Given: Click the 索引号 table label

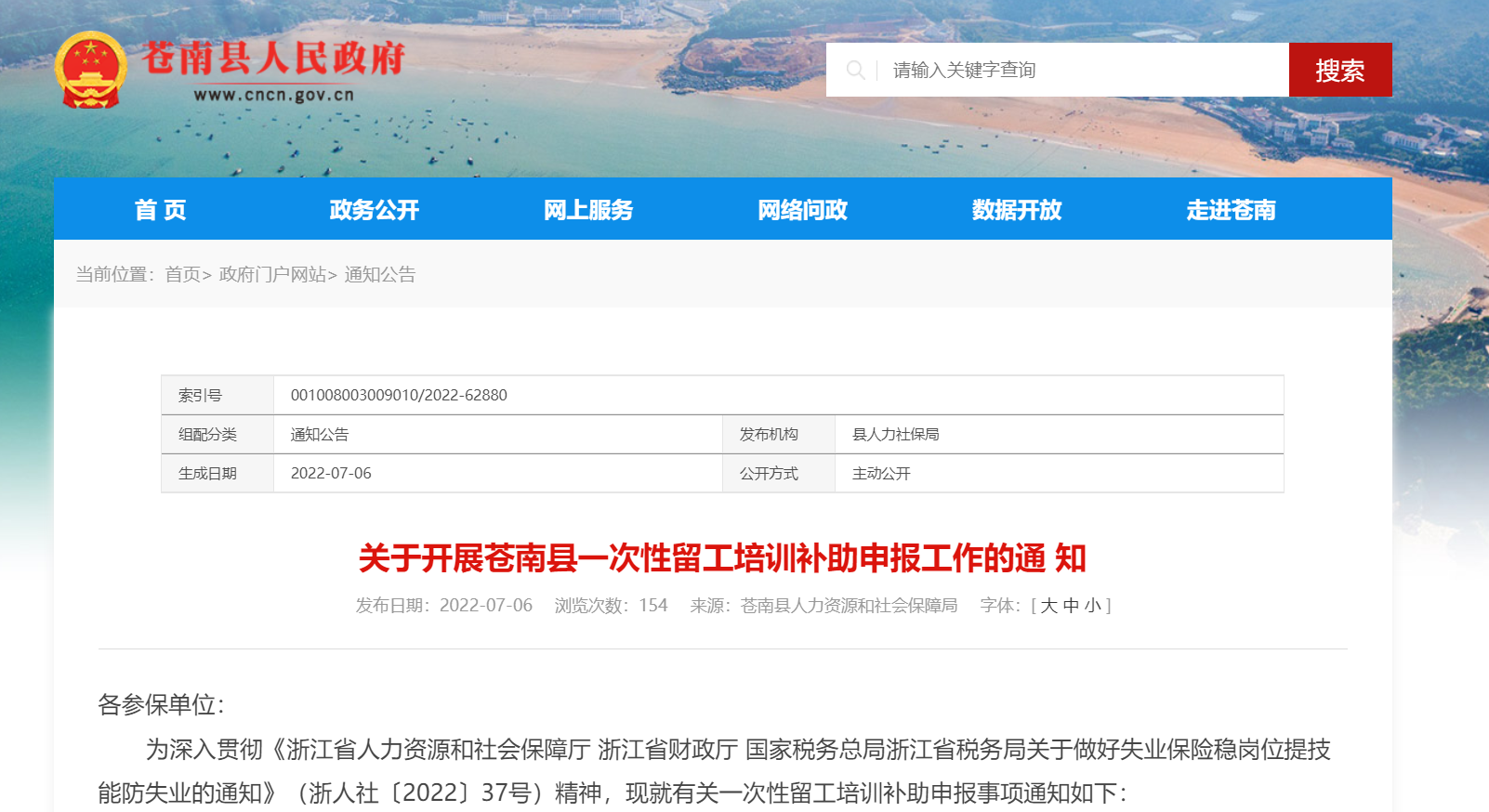Looking at the screenshot, I should pyautogui.click(x=200, y=395).
